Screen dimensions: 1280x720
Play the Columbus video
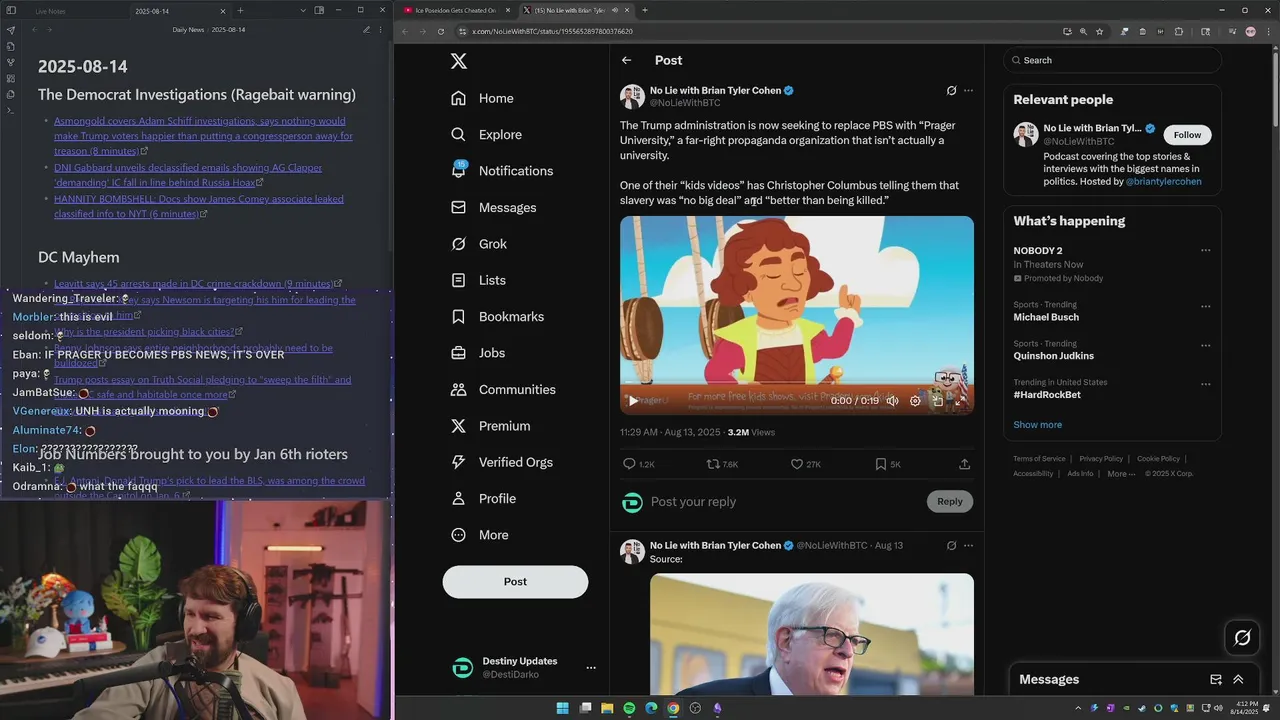pyautogui.click(x=633, y=401)
